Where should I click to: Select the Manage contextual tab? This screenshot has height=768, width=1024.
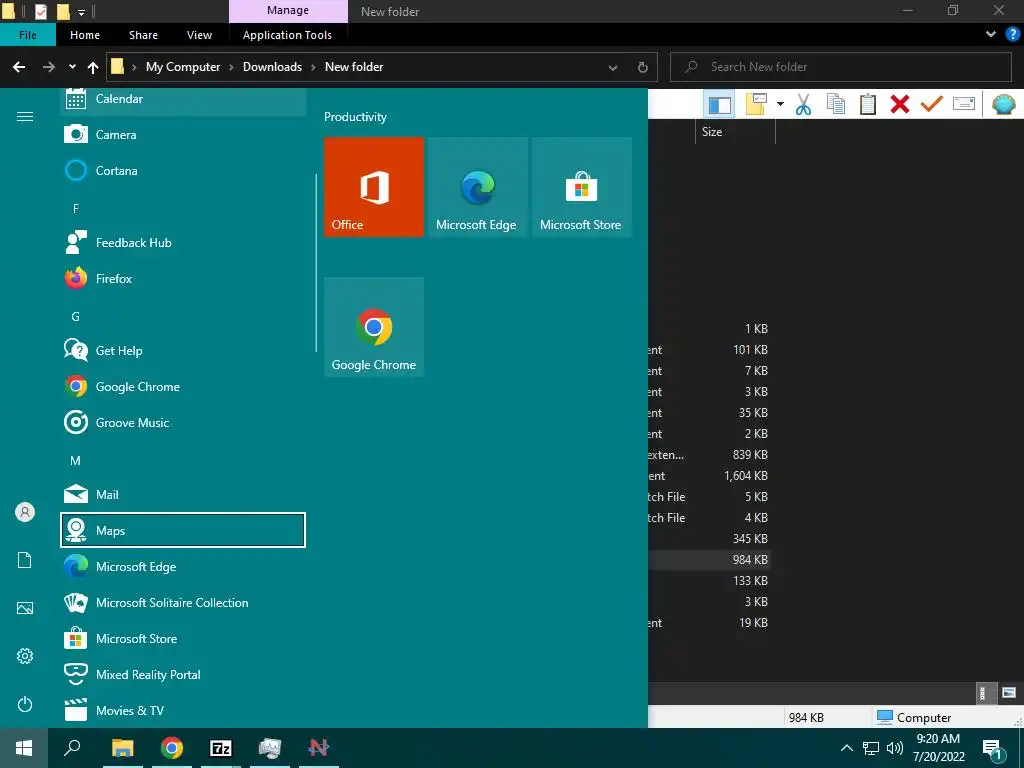click(288, 11)
